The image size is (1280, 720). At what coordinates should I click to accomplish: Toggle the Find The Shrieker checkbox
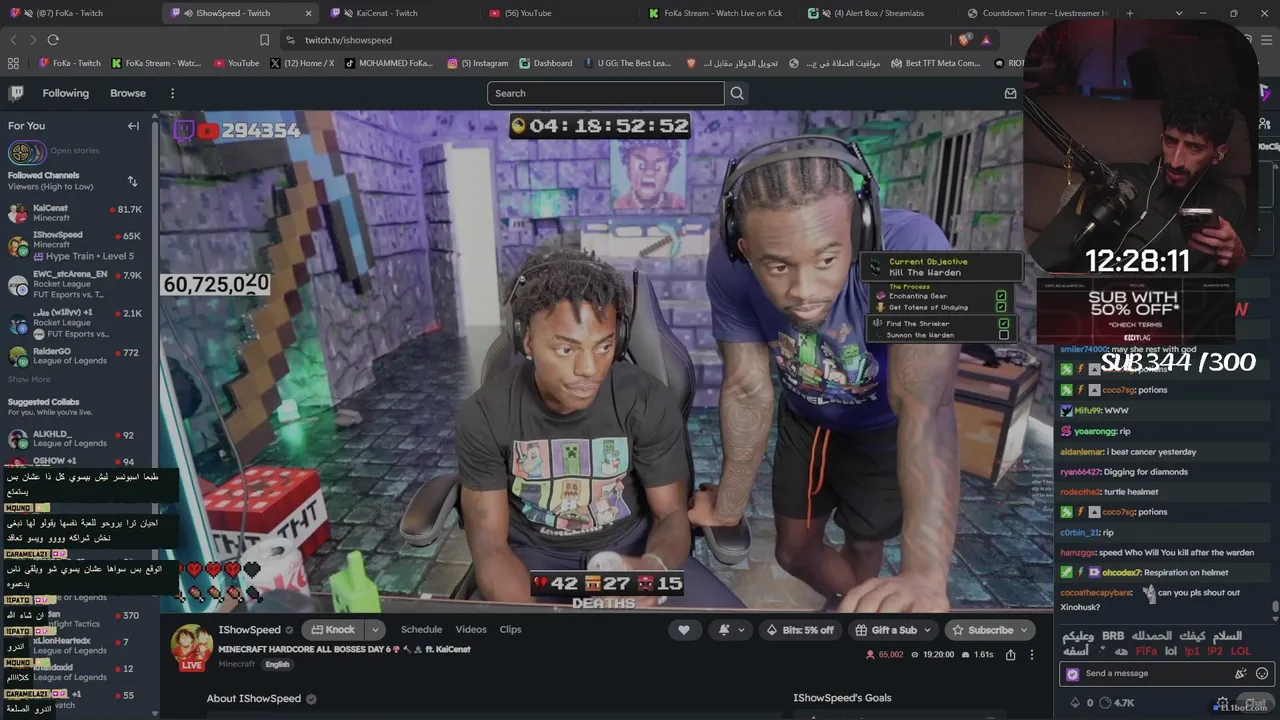tap(1004, 323)
